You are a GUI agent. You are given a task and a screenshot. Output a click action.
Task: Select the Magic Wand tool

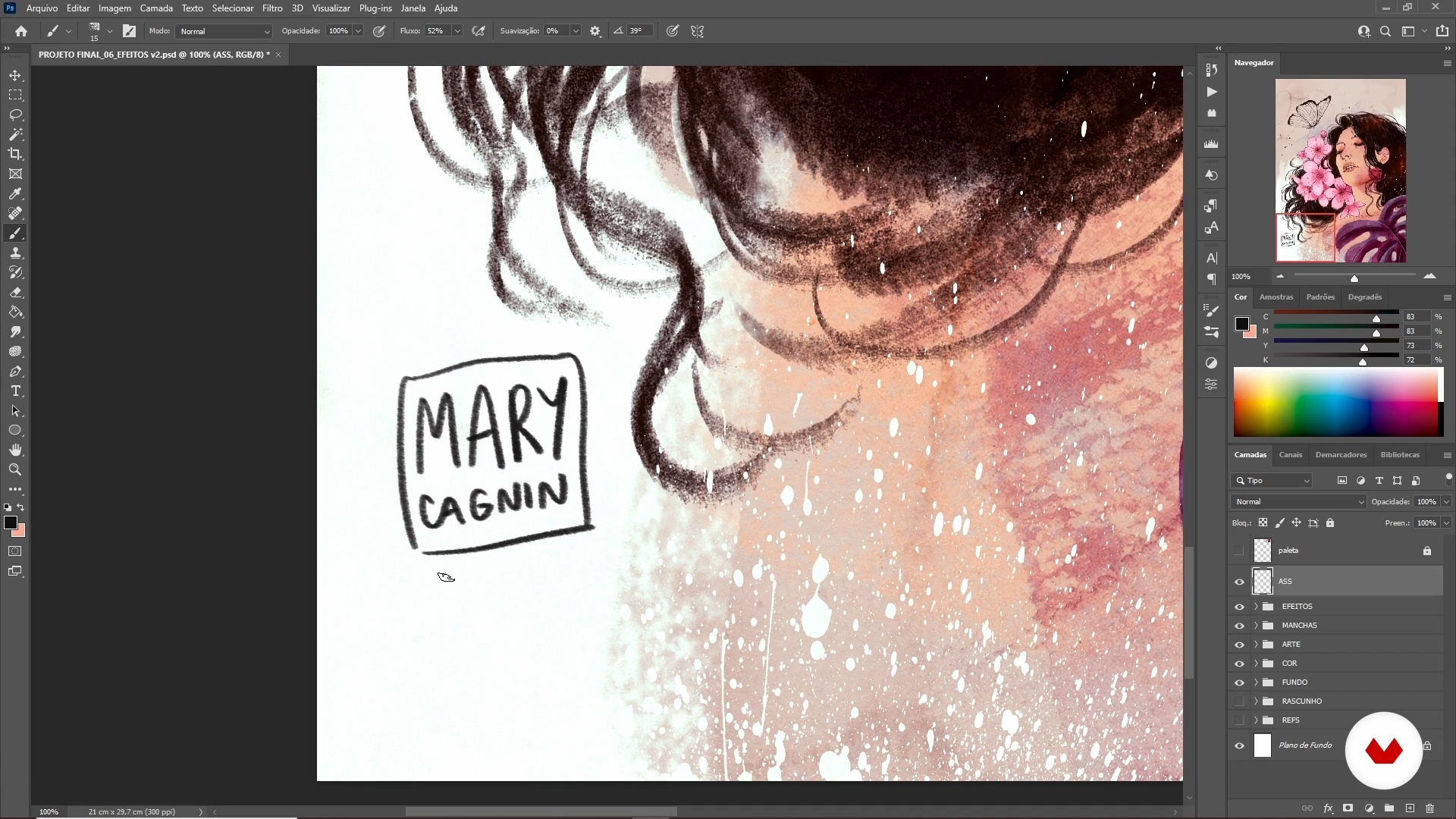click(x=15, y=135)
